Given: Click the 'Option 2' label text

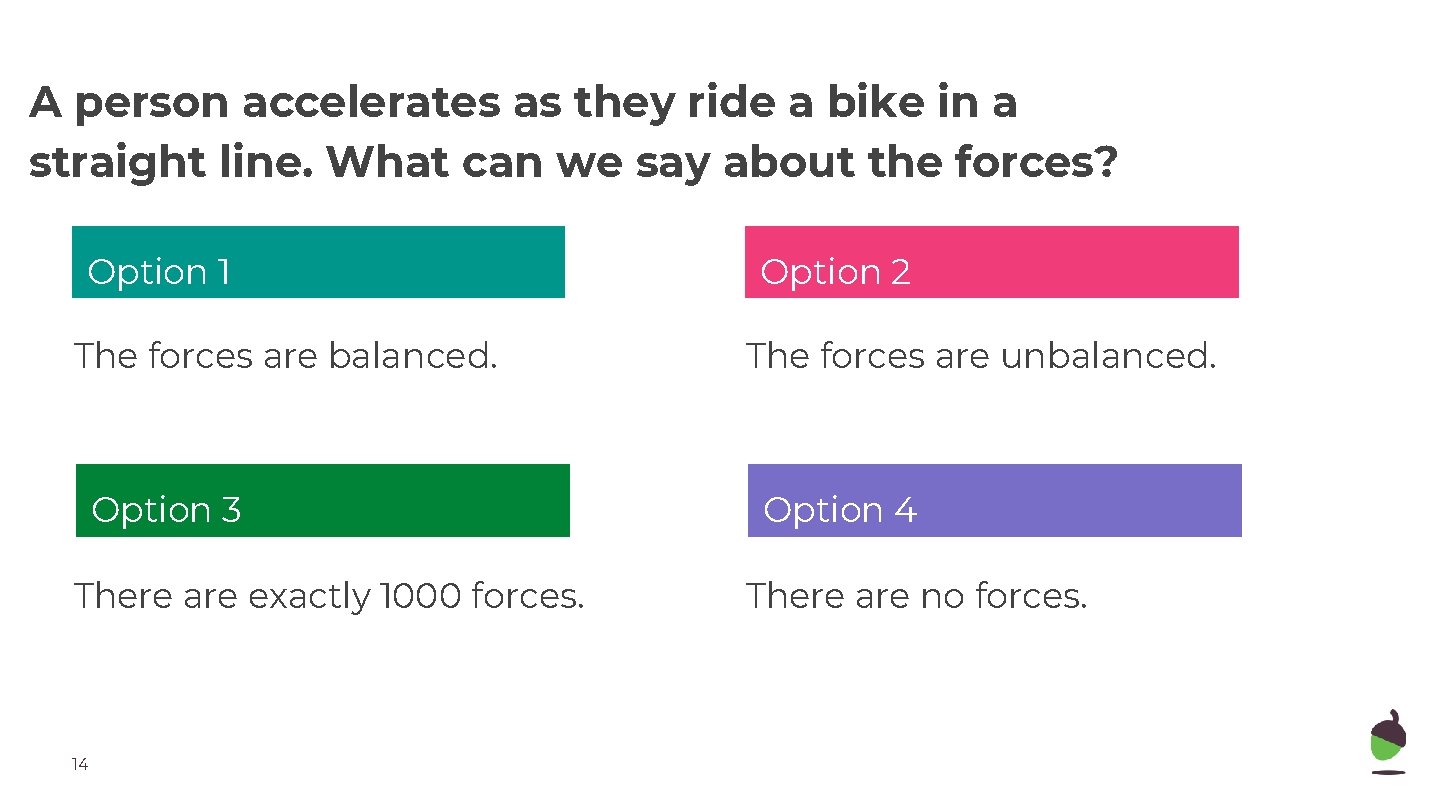Looking at the screenshot, I should pos(835,272).
